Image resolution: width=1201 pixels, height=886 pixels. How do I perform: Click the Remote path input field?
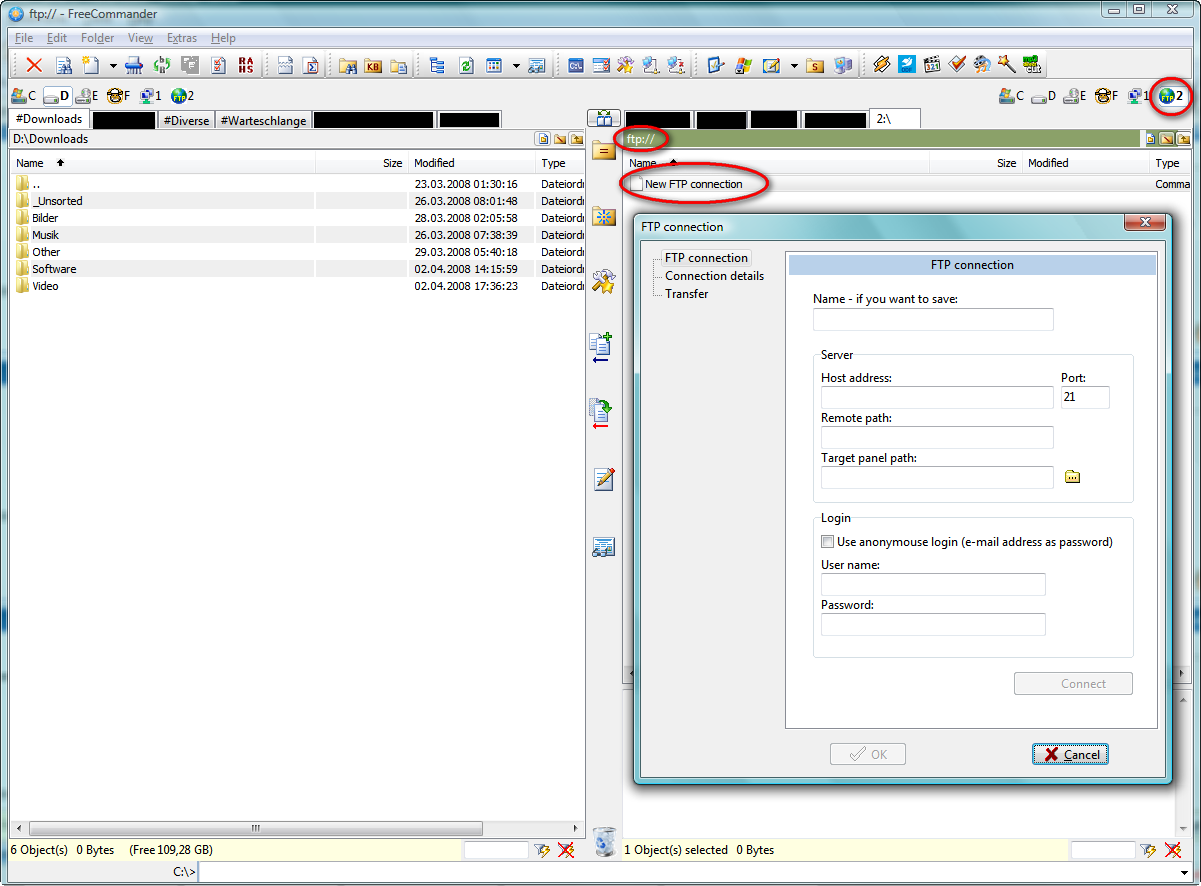click(937, 437)
